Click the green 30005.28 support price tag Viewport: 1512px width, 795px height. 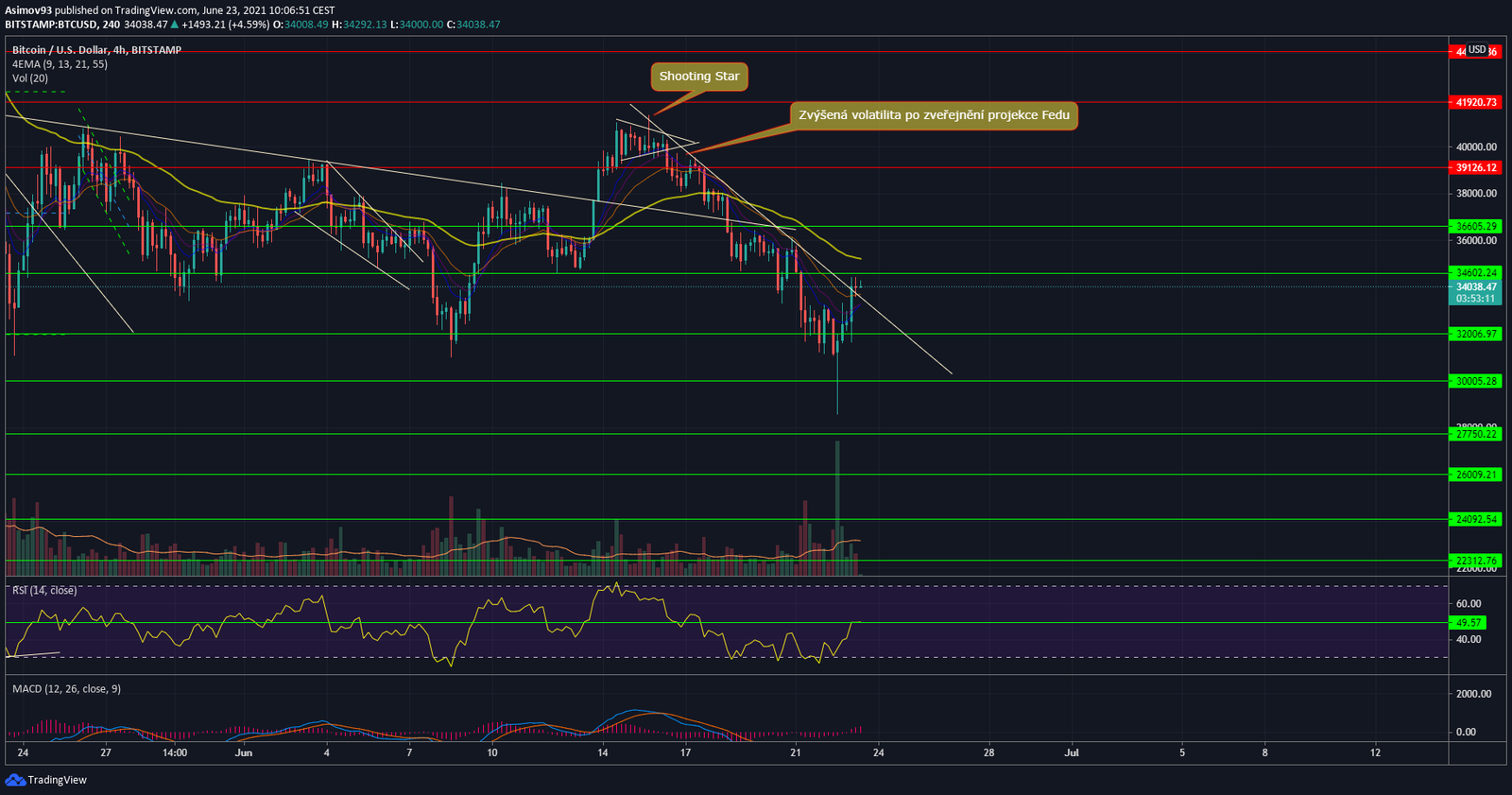pos(1475,381)
